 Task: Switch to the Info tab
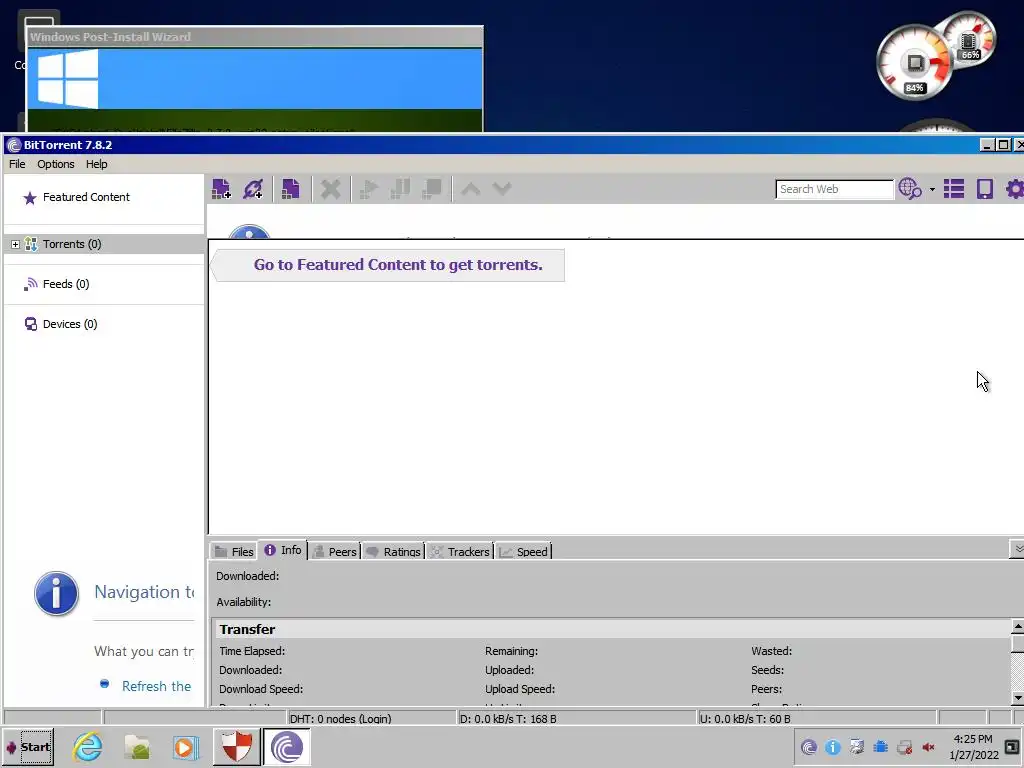[x=283, y=550]
